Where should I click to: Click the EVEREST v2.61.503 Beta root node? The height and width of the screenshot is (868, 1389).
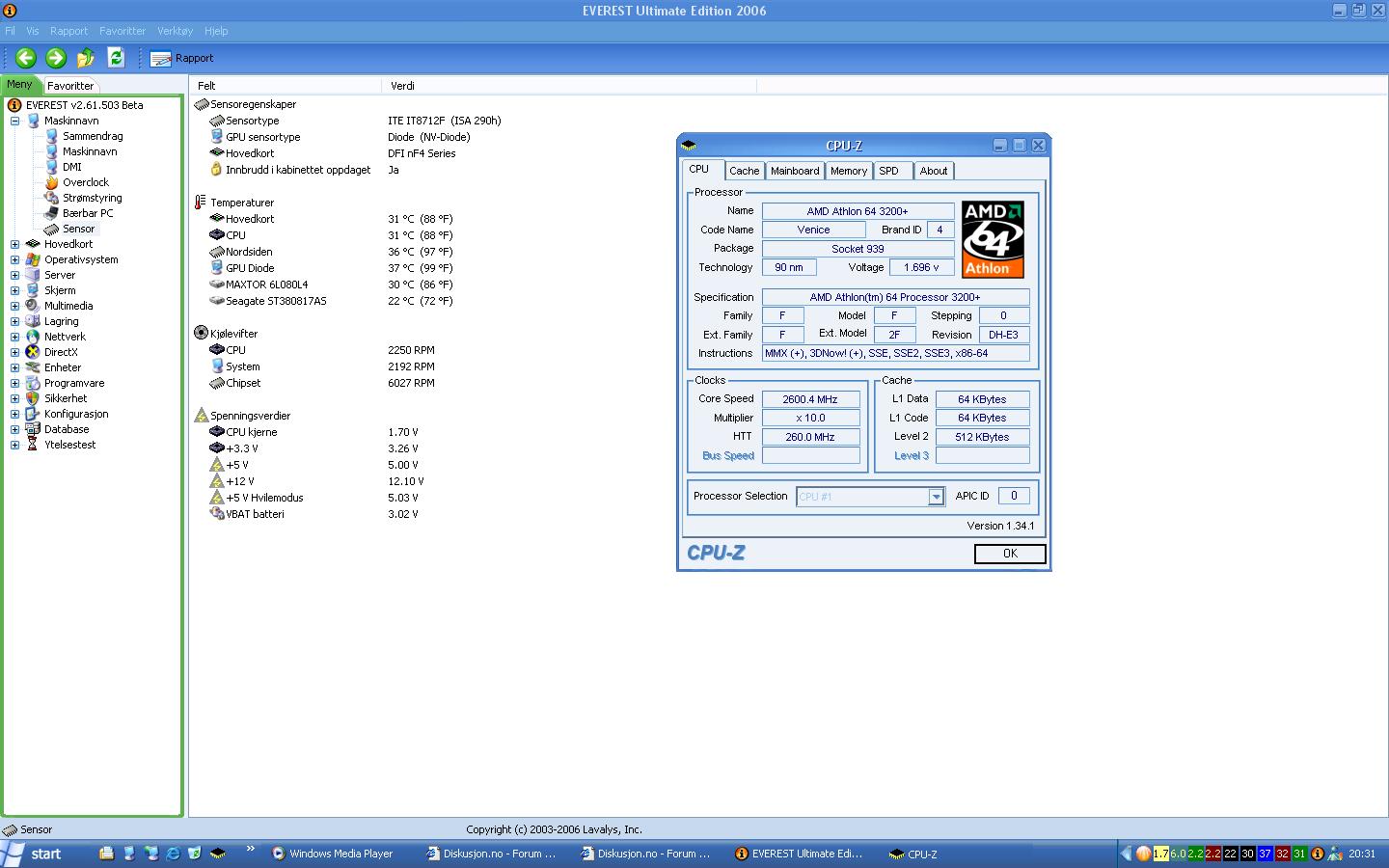pos(84,105)
